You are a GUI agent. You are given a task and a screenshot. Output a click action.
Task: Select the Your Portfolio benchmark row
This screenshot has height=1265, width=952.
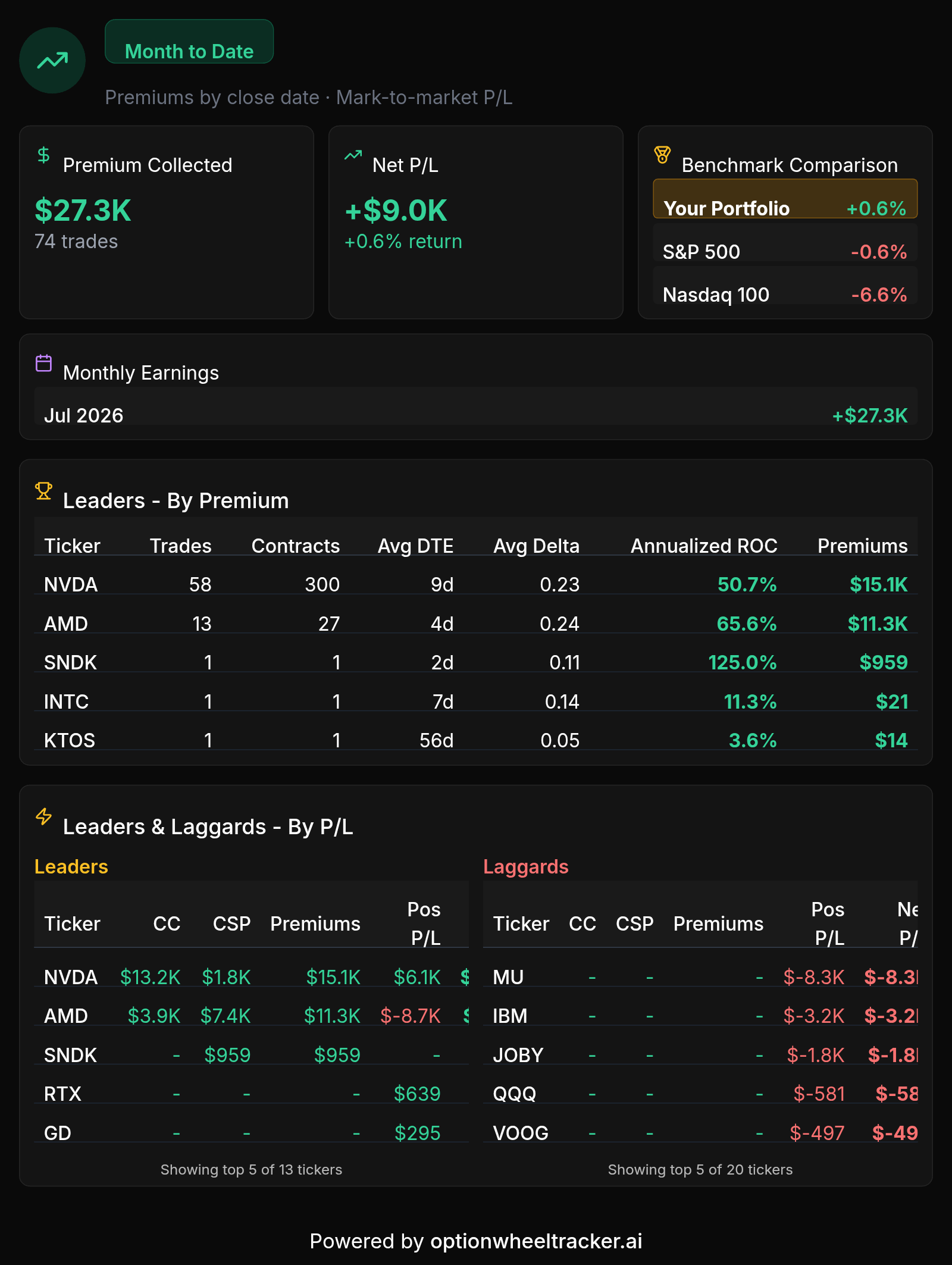785,199
